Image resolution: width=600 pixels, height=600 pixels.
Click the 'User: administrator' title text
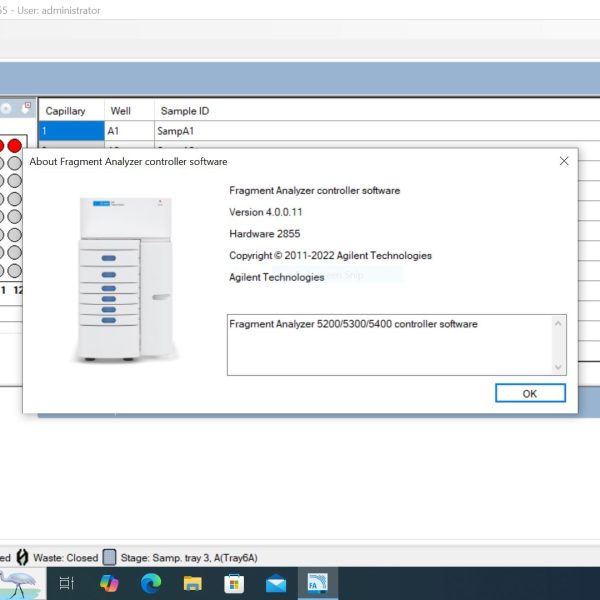coord(59,10)
